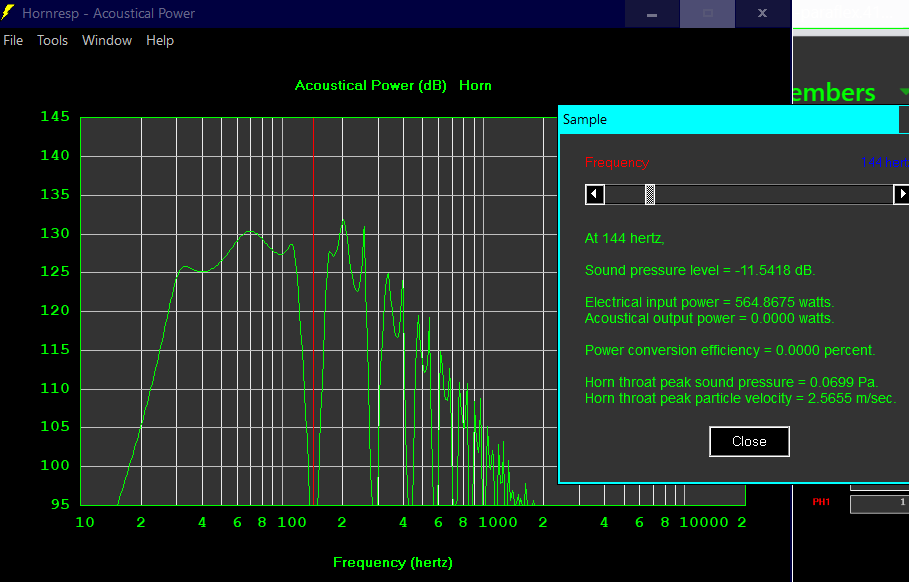Click the Close button in Sample dialog

(x=749, y=442)
